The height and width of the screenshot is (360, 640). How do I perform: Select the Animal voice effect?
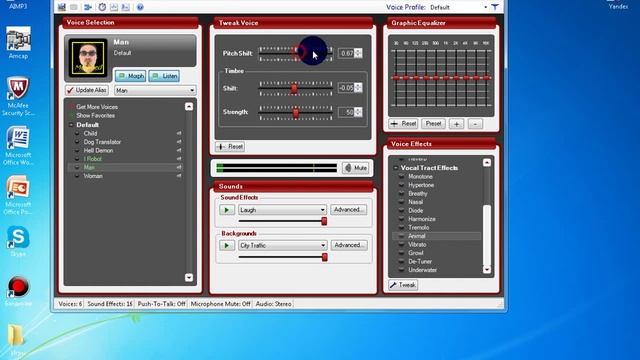pos(437,236)
